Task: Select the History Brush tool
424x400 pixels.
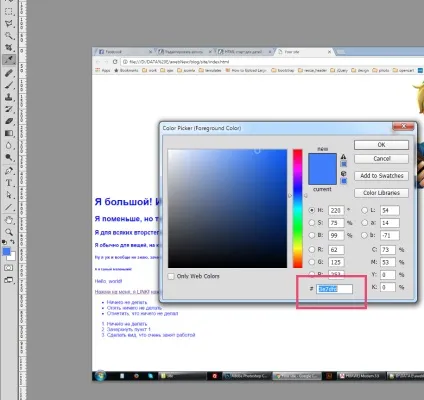Action: coord(9,109)
